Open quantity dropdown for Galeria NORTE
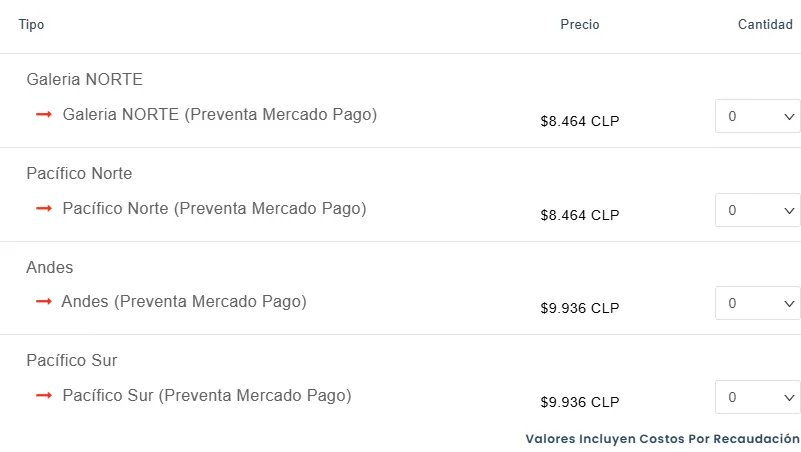This screenshot has height=452, width=801. tap(757, 116)
